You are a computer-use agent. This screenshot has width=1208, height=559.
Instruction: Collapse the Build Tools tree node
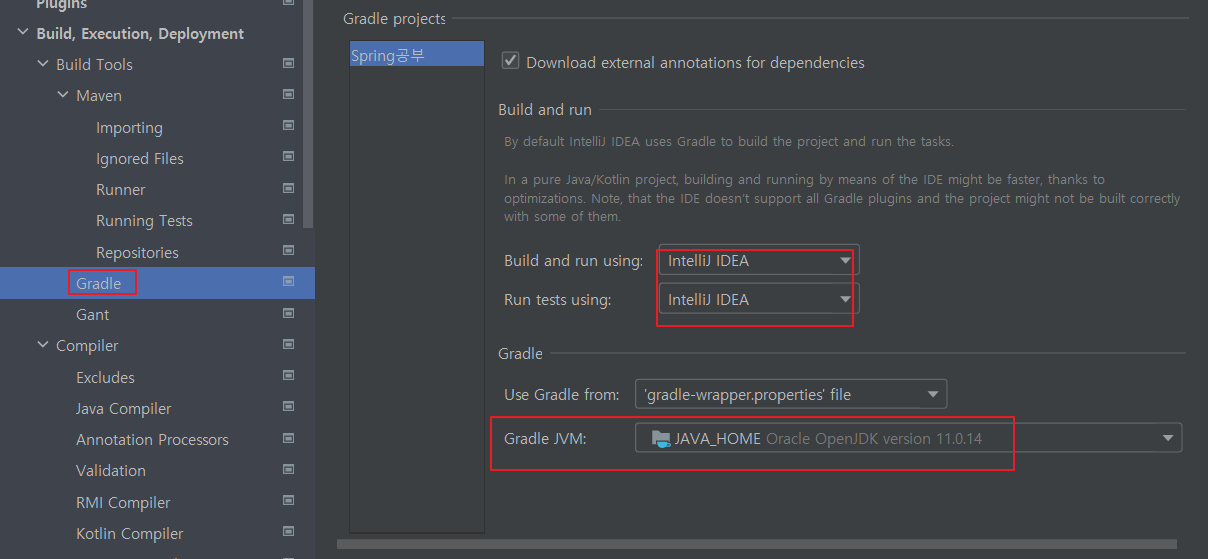(42, 64)
